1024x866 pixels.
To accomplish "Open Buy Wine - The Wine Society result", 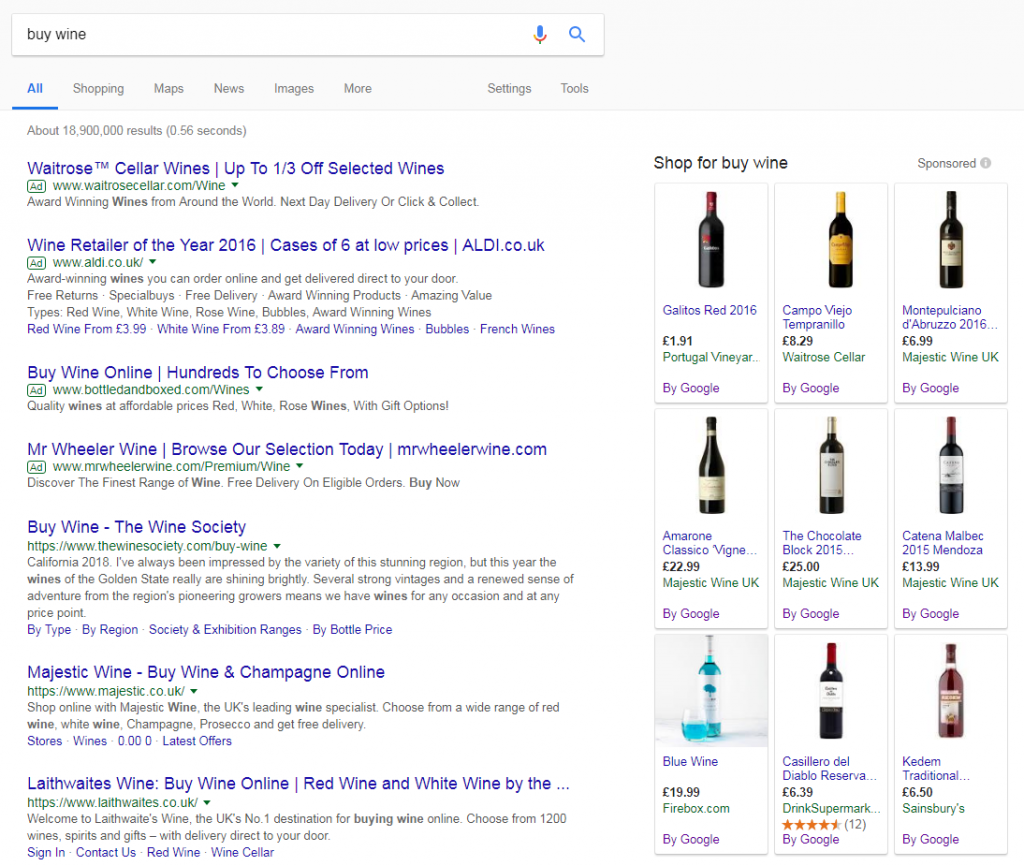I will click(136, 527).
